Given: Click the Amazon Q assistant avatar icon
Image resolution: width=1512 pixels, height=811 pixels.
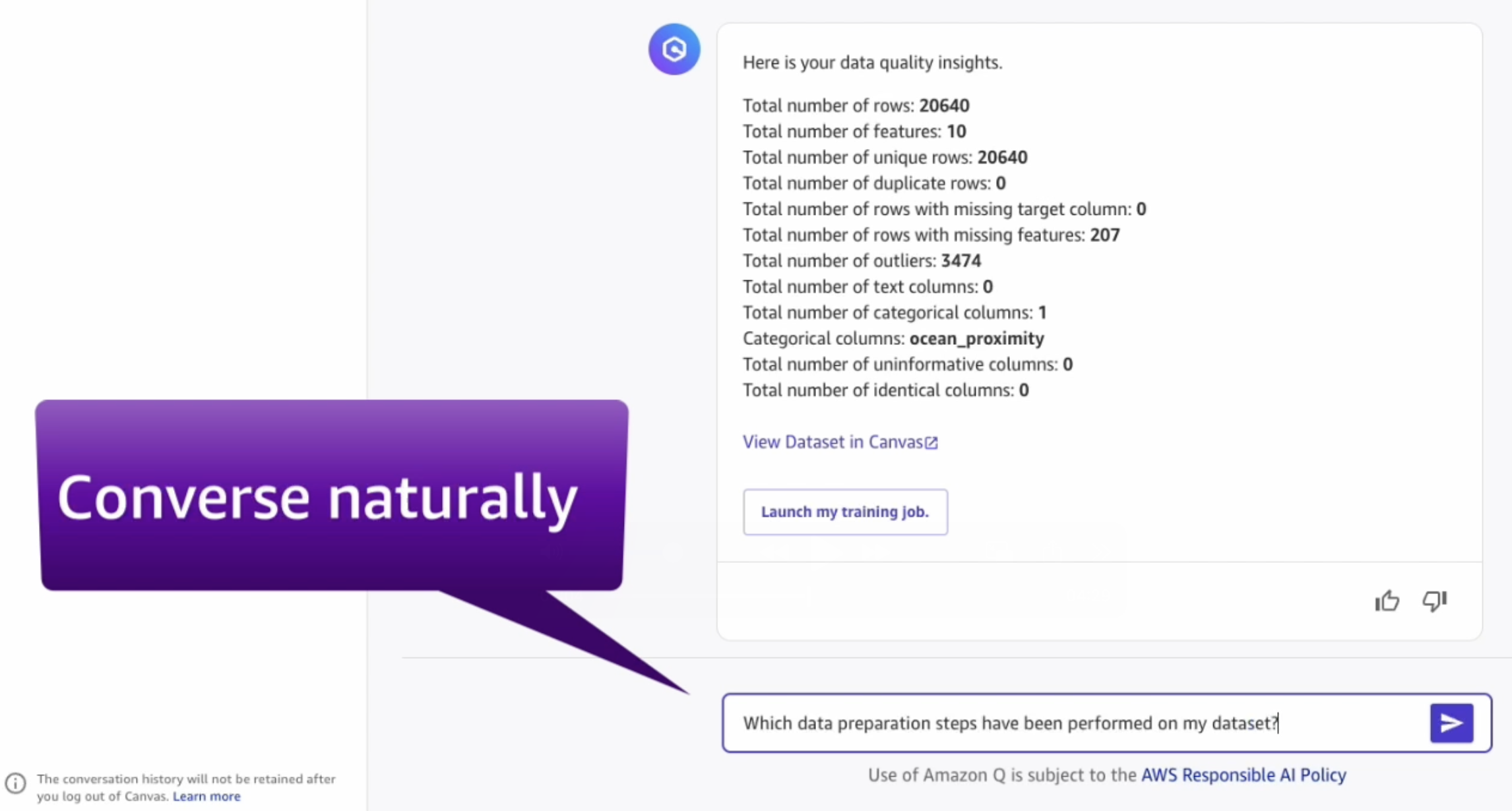Looking at the screenshot, I should coord(674,49).
